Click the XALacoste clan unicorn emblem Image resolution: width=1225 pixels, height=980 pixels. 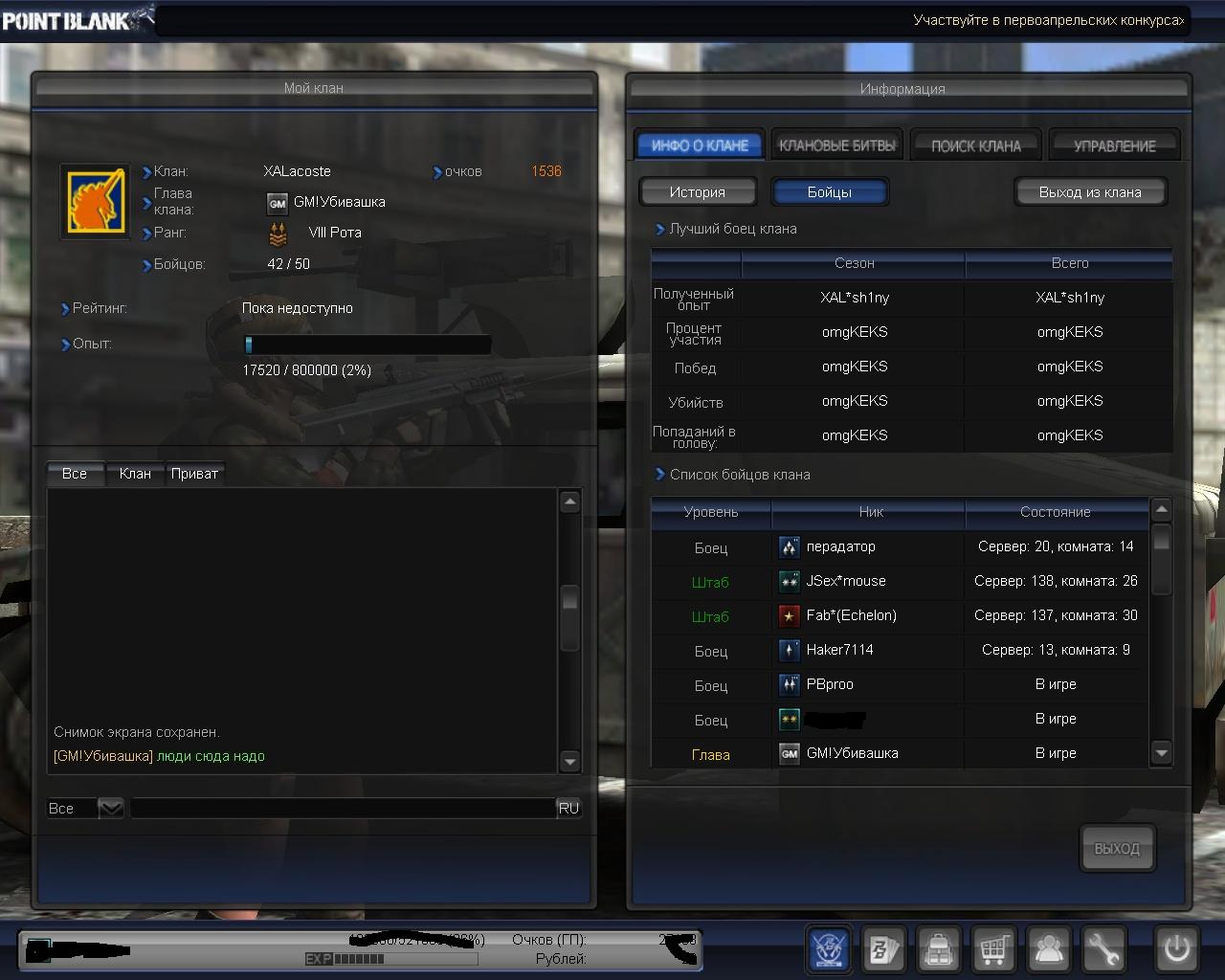tap(95, 201)
